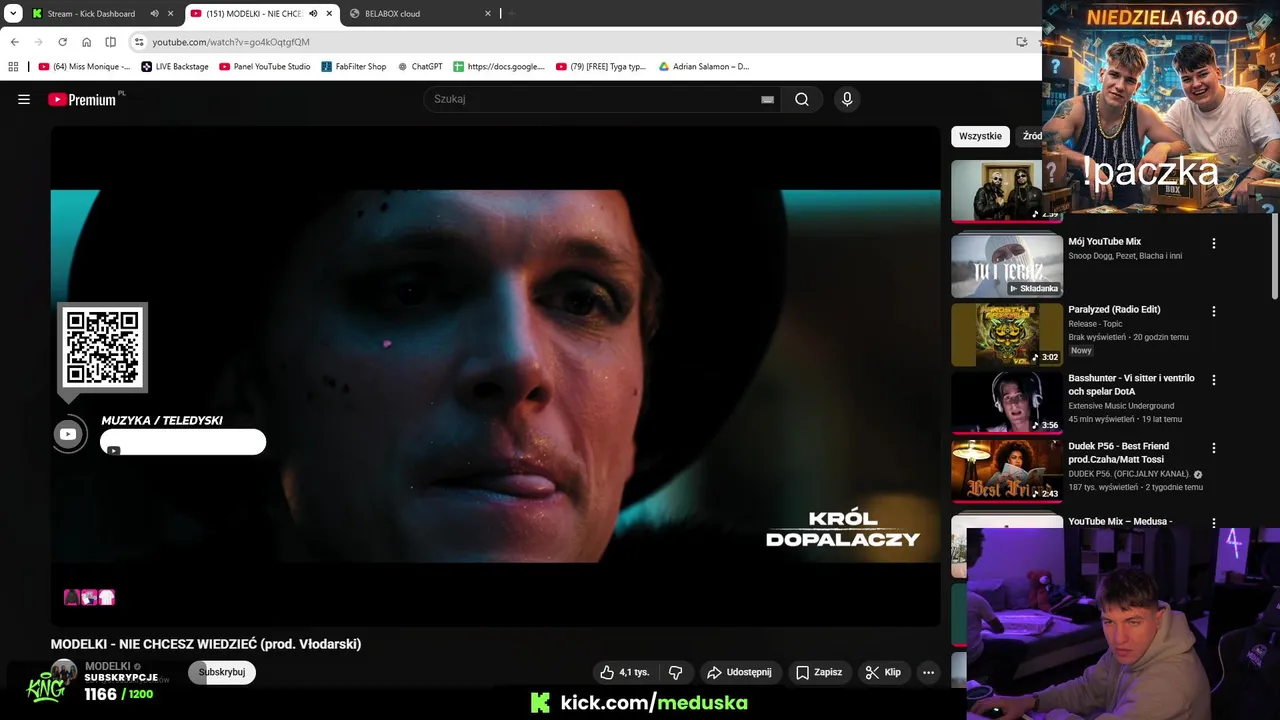
Task: Mute the Kick Dashboard tab audio
Action: [x=155, y=14]
